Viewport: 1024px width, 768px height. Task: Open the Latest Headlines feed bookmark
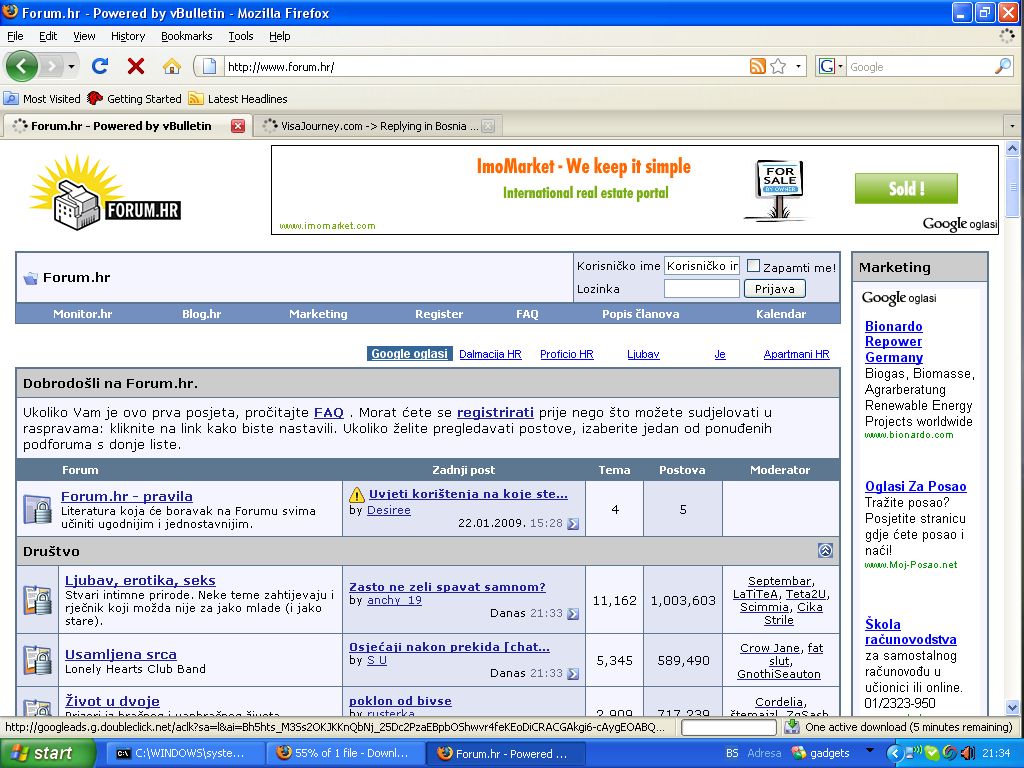coord(238,99)
